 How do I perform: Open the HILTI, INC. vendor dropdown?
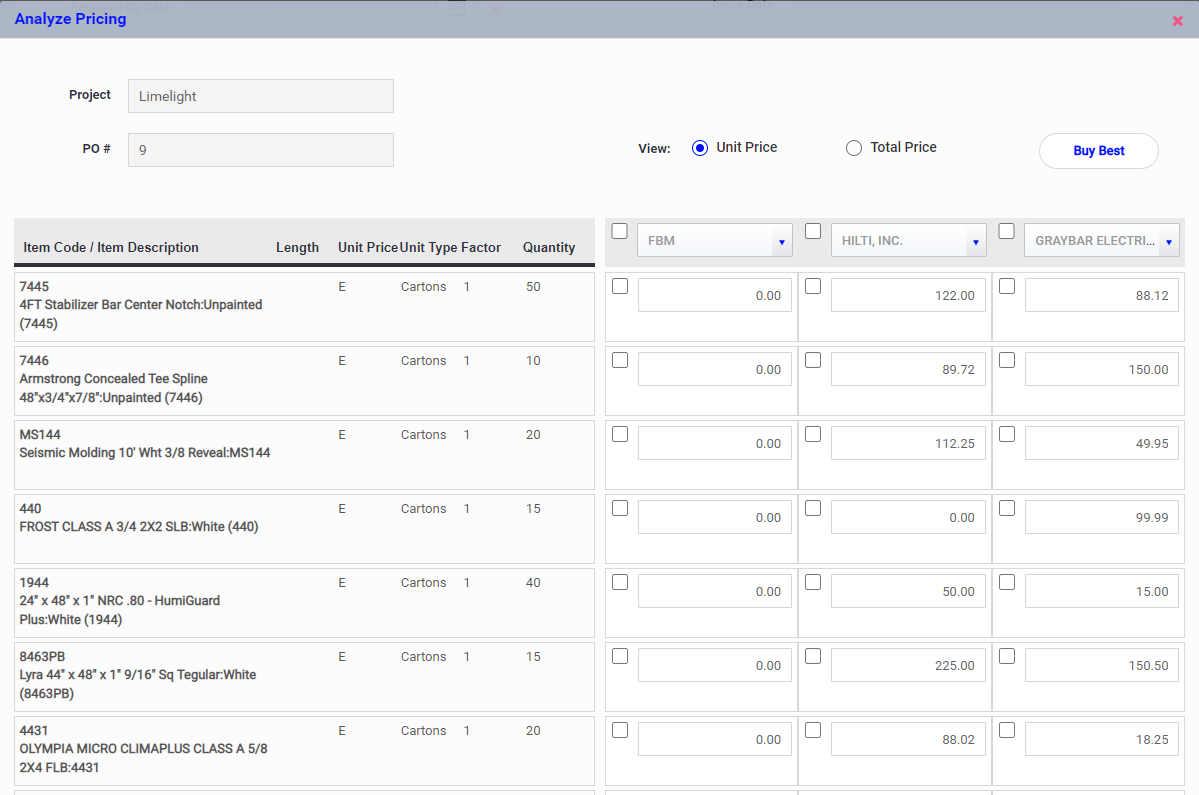tap(908, 241)
